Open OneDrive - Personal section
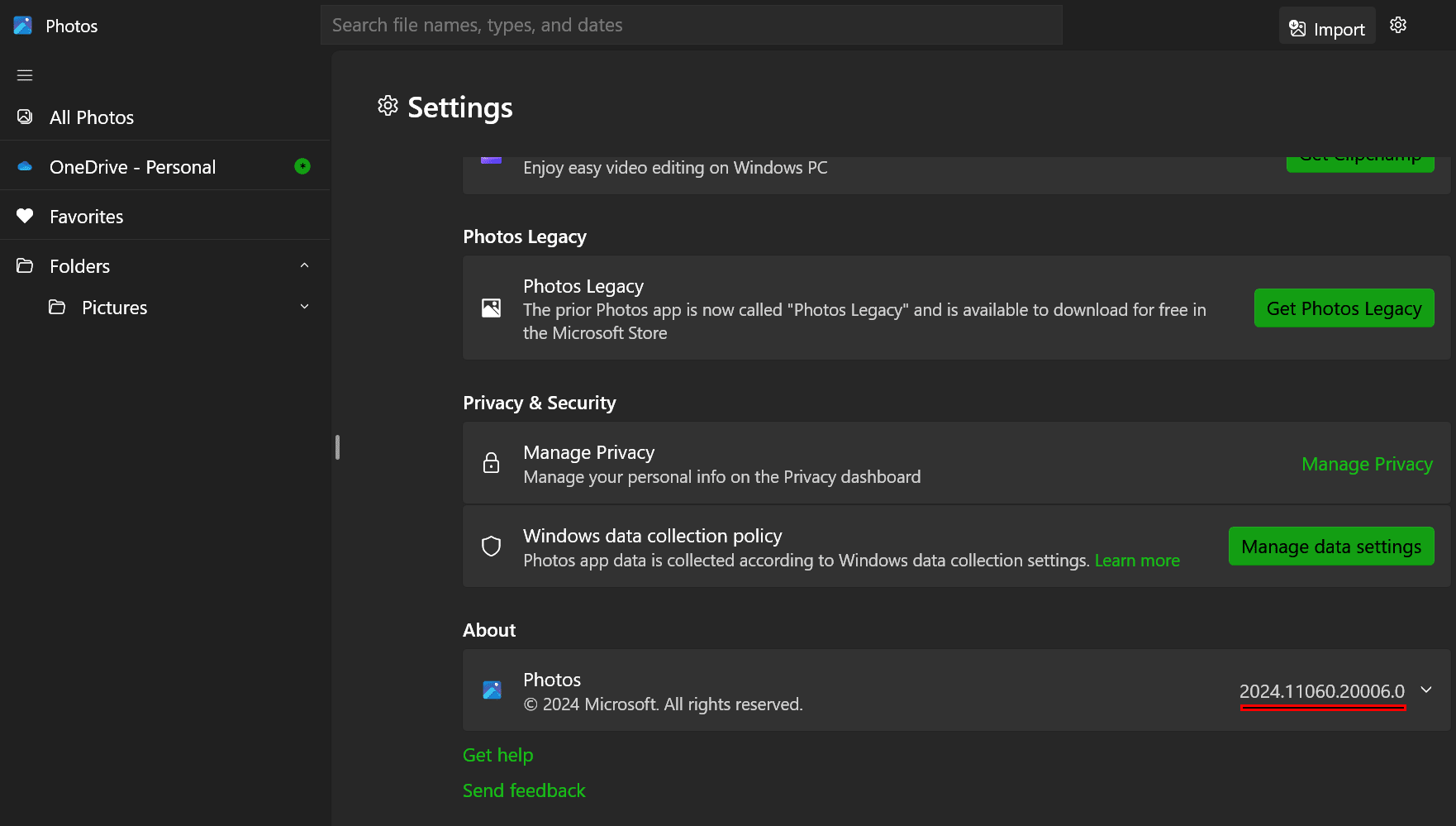The height and width of the screenshot is (826, 1456). click(x=165, y=167)
